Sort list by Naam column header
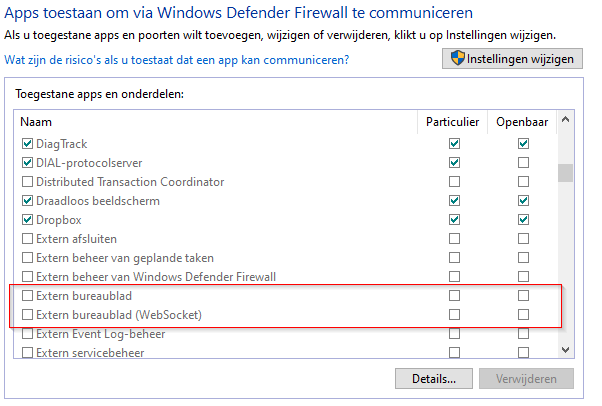Image resolution: width=602 pixels, height=406 pixels. (200, 121)
